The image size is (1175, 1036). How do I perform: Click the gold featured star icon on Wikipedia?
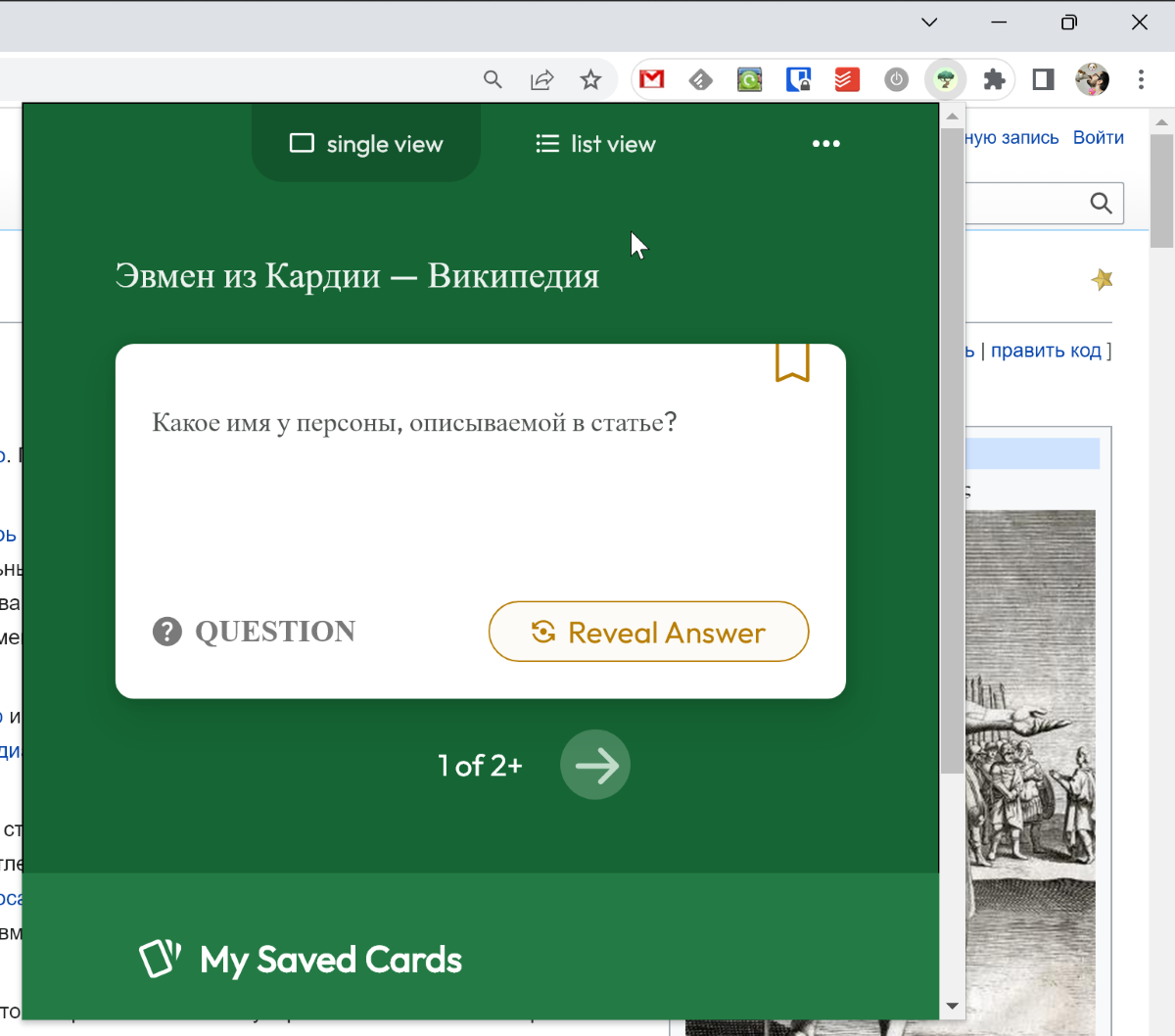pyautogui.click(x=1103, y=280)
